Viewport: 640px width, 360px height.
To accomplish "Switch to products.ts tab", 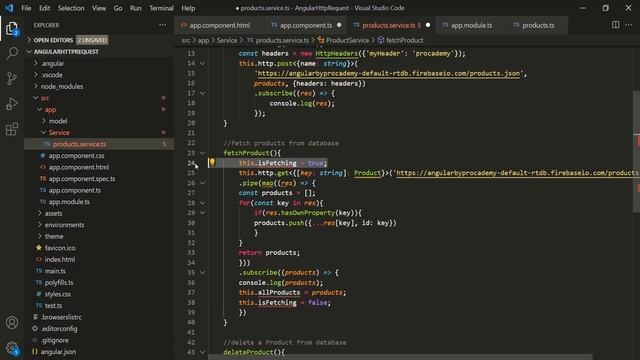I will pyautogui.click(x=538, y=25).
